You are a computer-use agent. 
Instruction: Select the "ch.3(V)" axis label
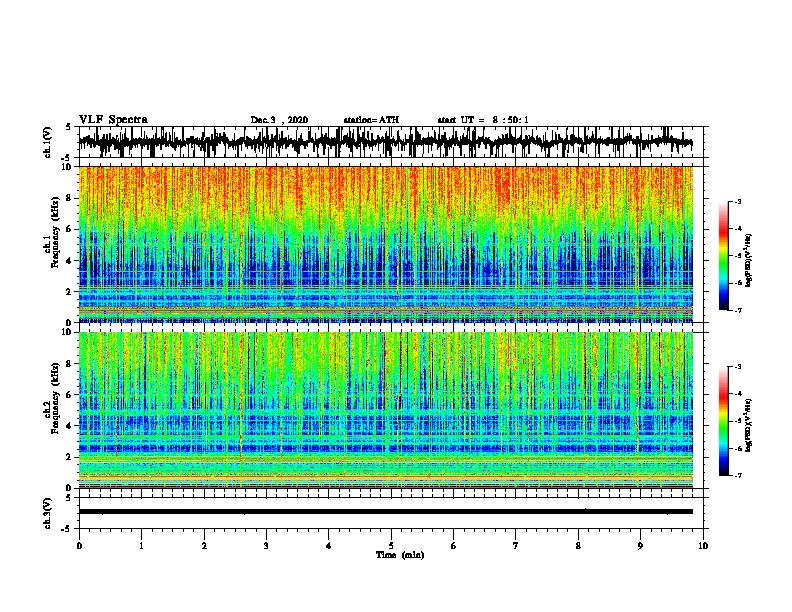(x=48, y=514)
